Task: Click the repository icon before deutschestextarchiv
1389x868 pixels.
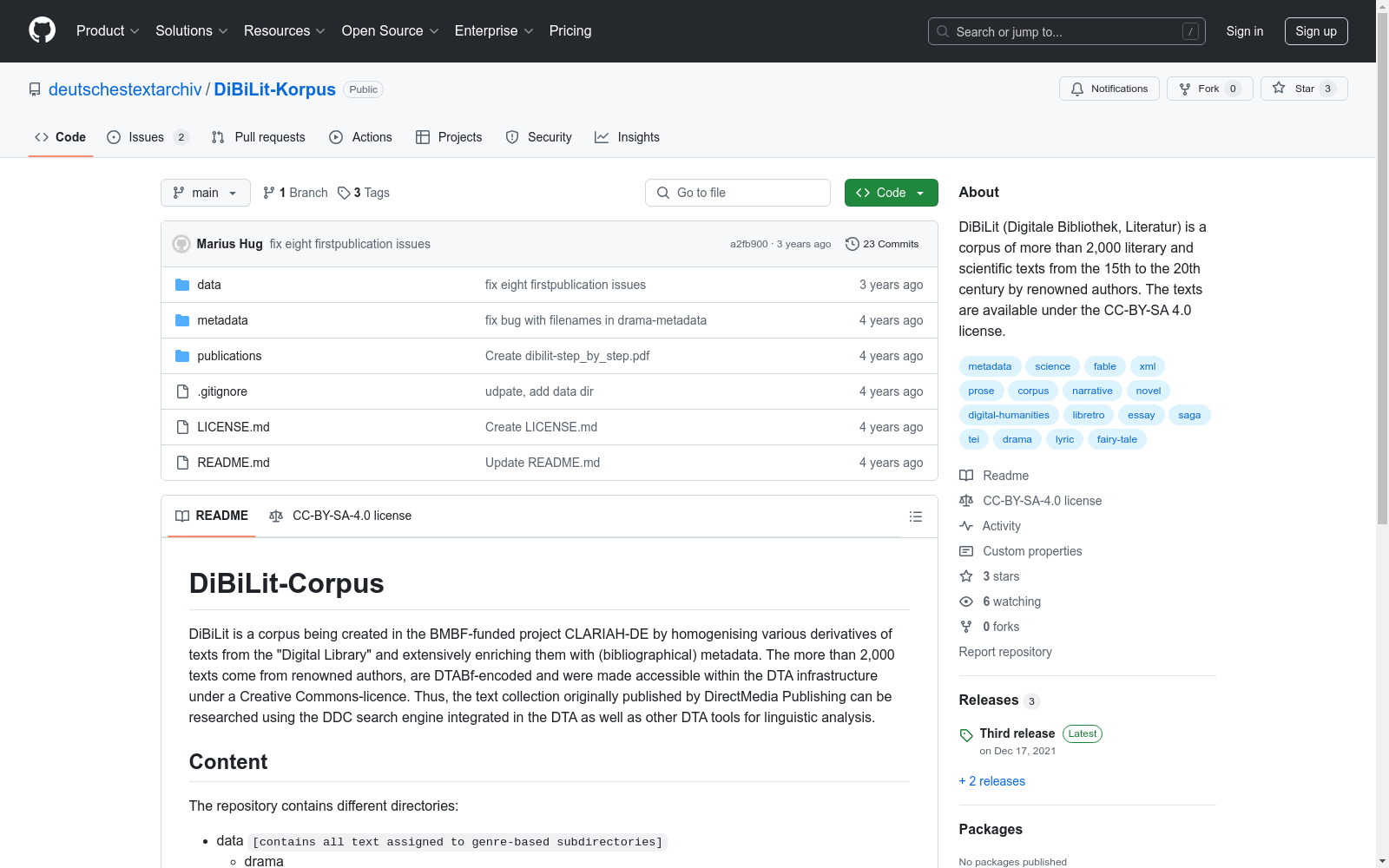Action: click(35, 89)
